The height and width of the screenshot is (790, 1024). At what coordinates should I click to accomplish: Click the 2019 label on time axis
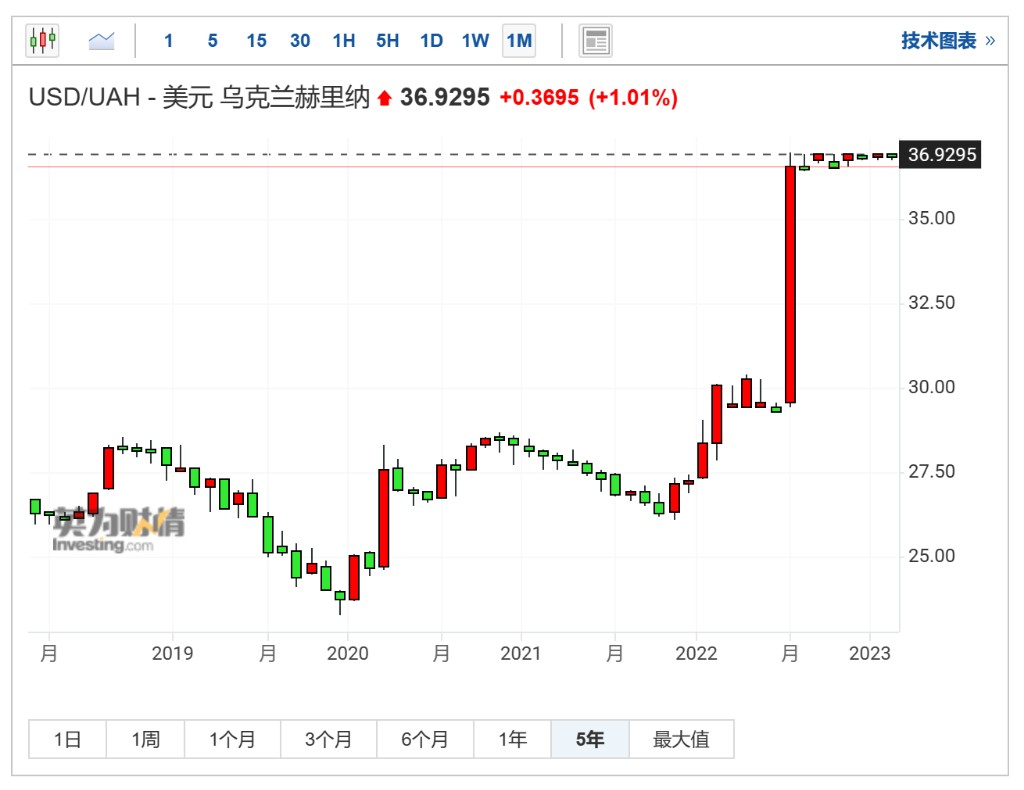pos(172,653)
